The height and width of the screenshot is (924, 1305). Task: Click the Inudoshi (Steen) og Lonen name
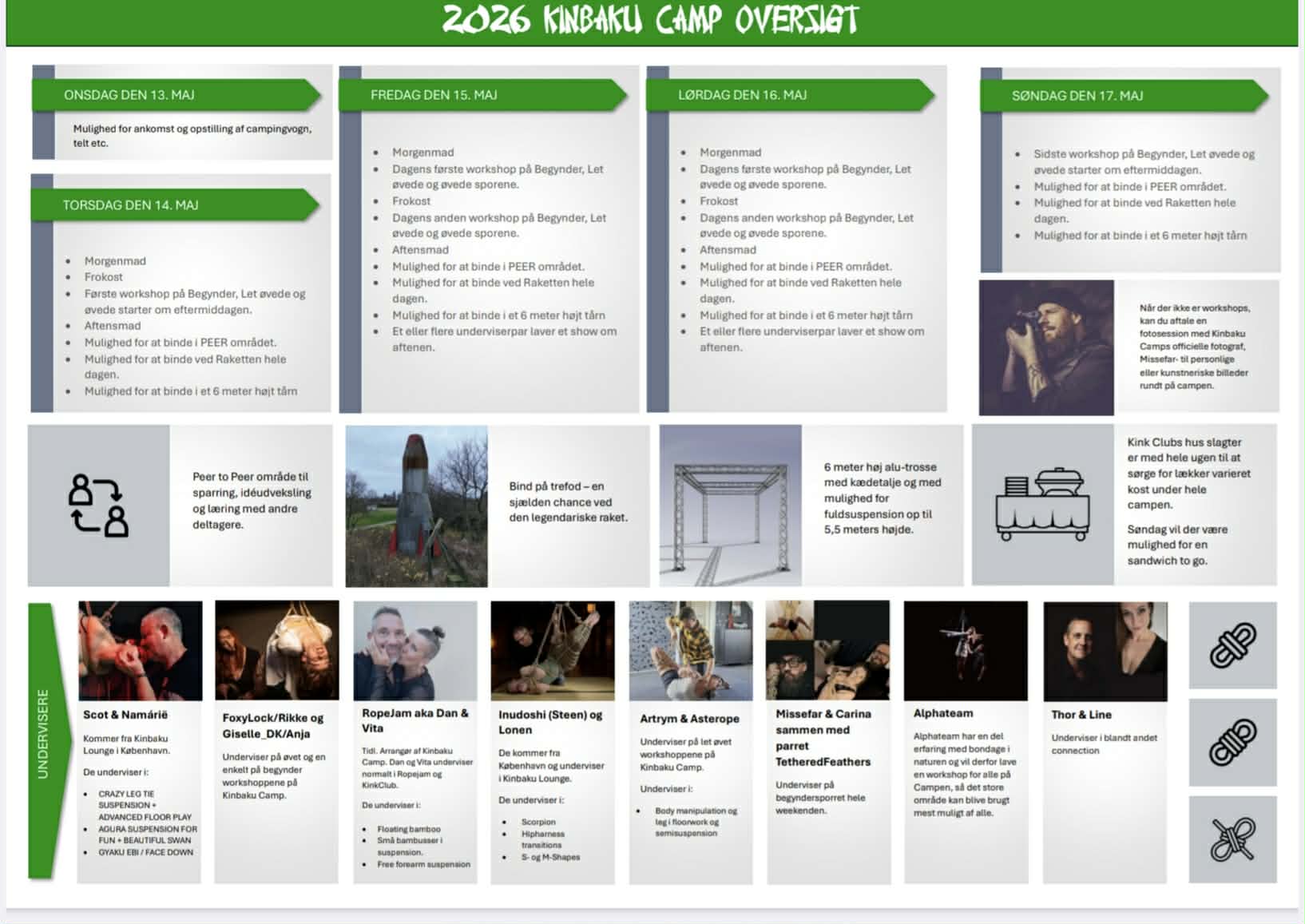[550, 722]
